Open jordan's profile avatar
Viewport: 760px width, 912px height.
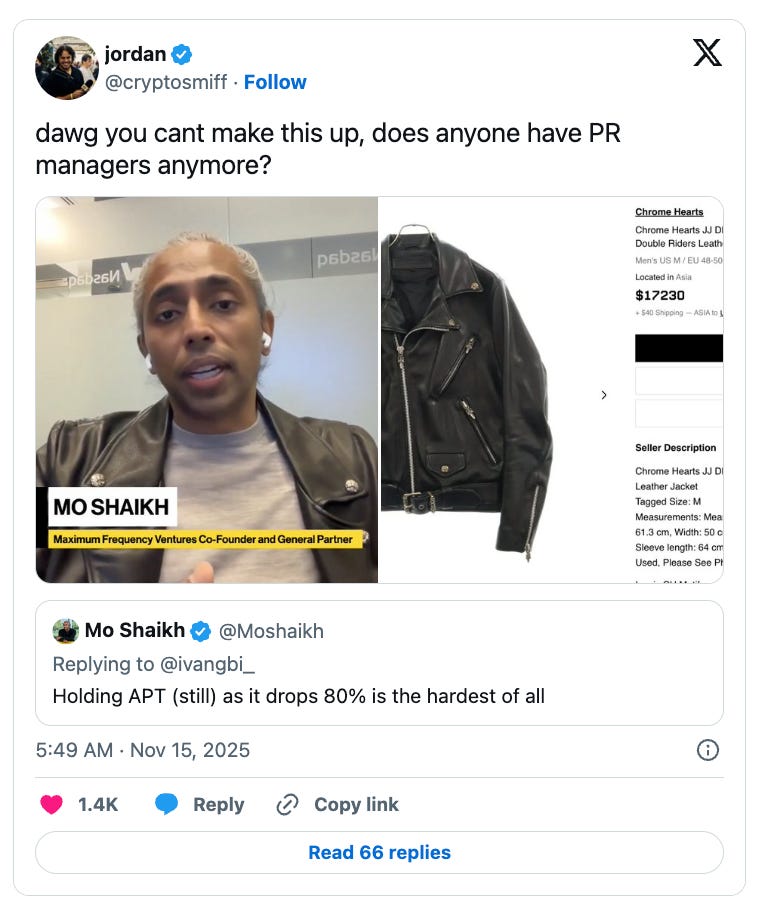click(x=67, y=68)
